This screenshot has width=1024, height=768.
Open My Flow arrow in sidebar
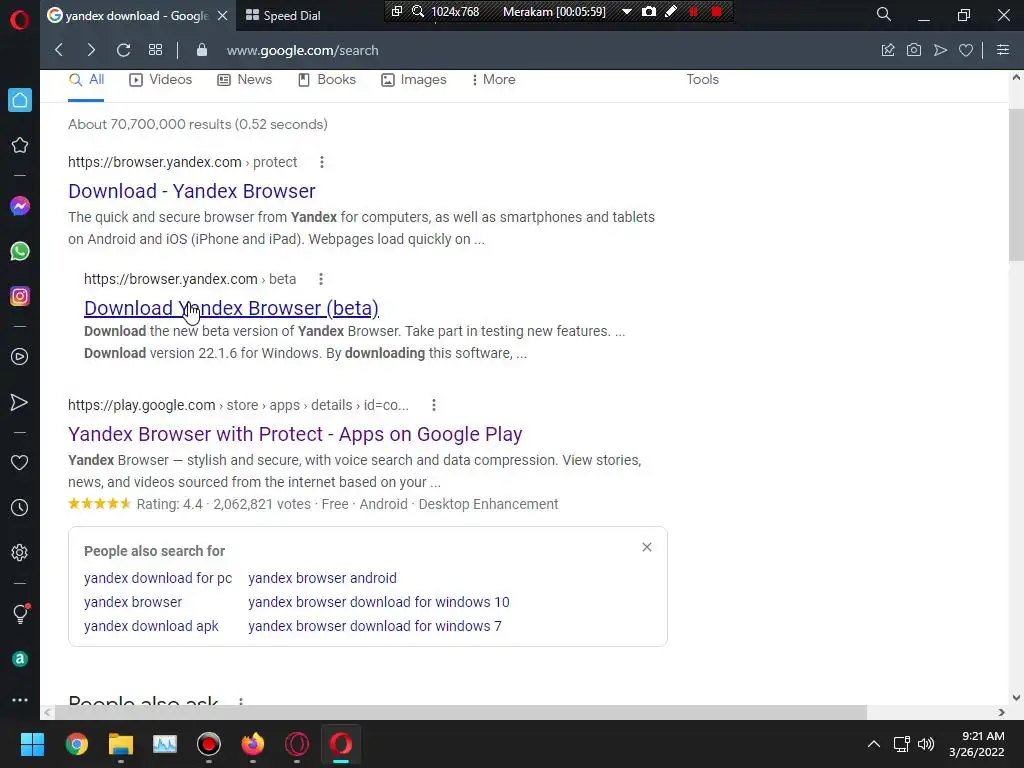point(20,402)
